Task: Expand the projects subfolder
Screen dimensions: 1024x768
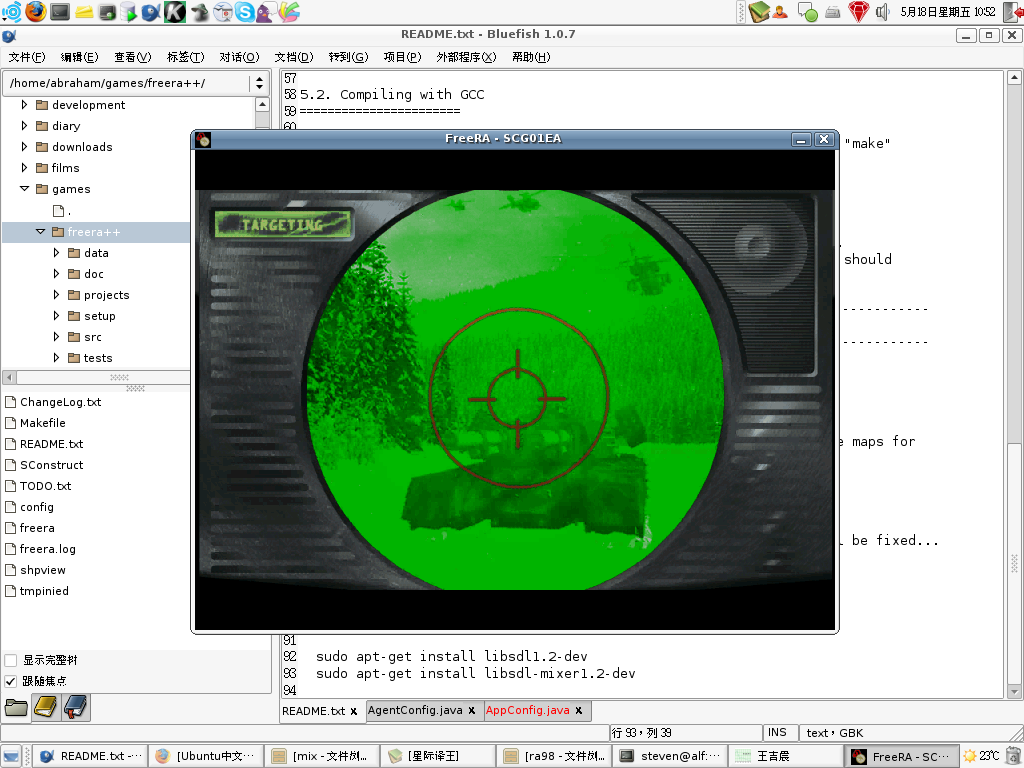Action: [56, 295]
